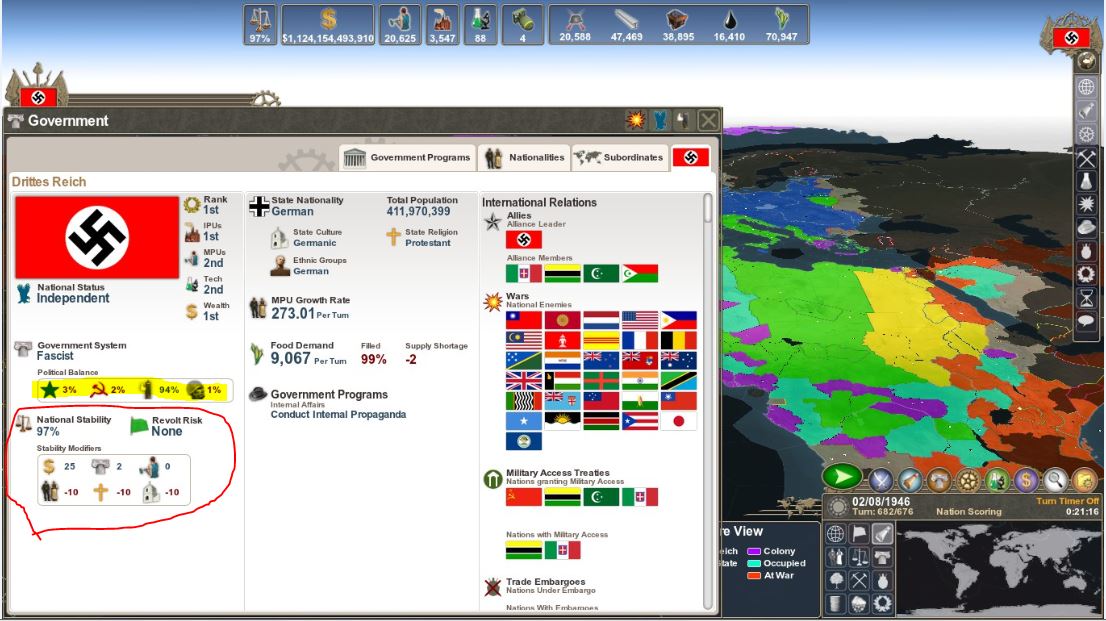This screenshot has width=1106, height=621.
Task: Click the Turn Timer Off label
Action: point(1067,500)
